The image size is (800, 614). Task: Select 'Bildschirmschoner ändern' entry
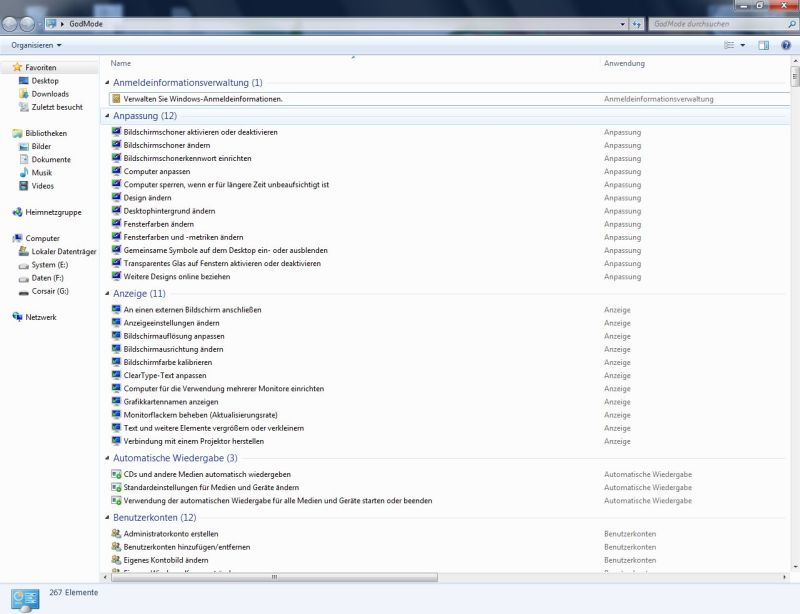(x=166, y=145)
